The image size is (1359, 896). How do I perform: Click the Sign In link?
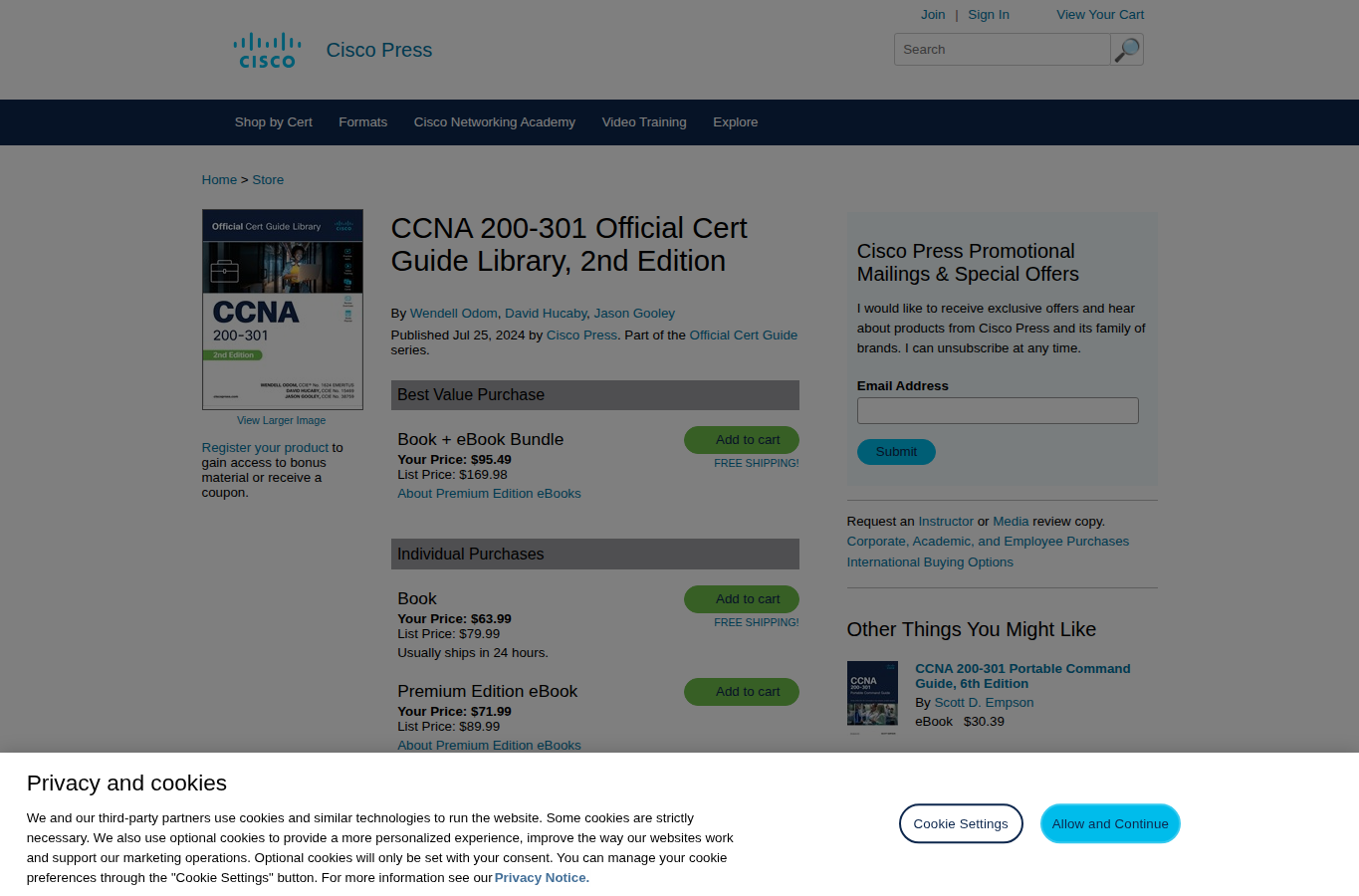[989, 15]
